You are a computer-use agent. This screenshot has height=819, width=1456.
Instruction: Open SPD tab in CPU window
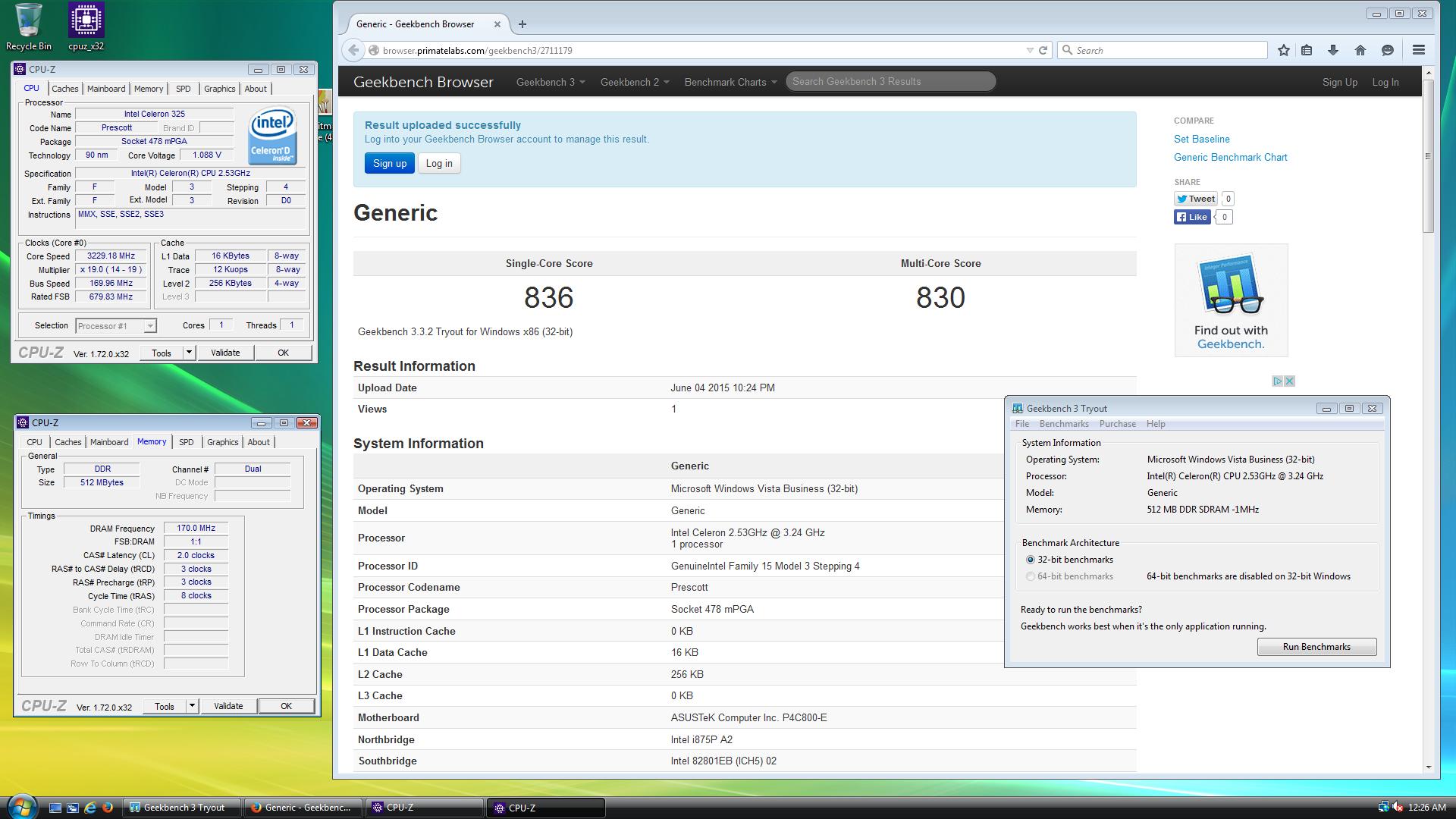pos(183,89)
